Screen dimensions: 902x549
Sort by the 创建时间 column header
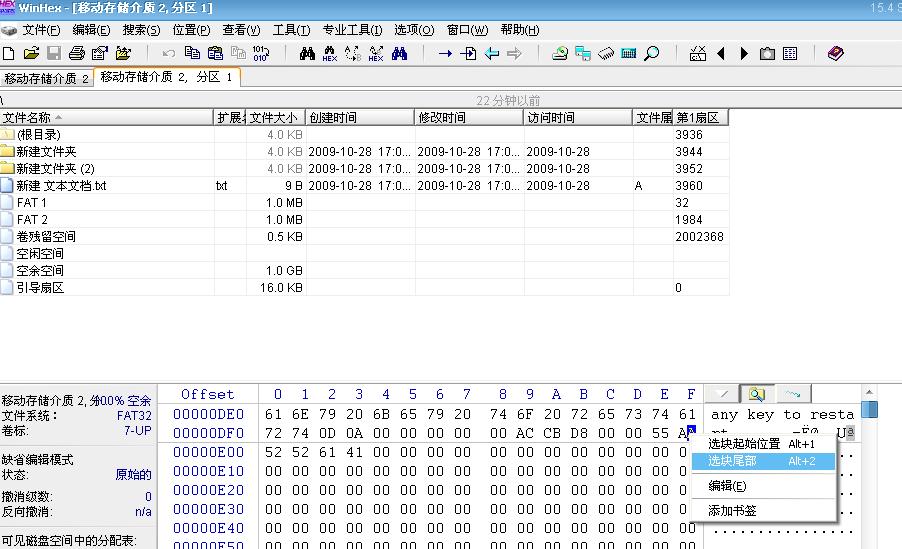click(360, 117)
